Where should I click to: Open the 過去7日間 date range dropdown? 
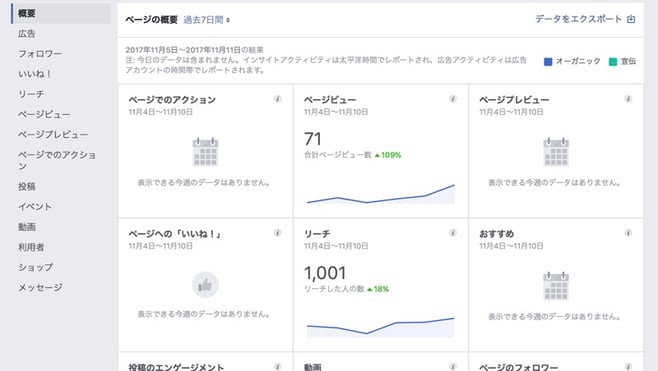click(206, 20)
